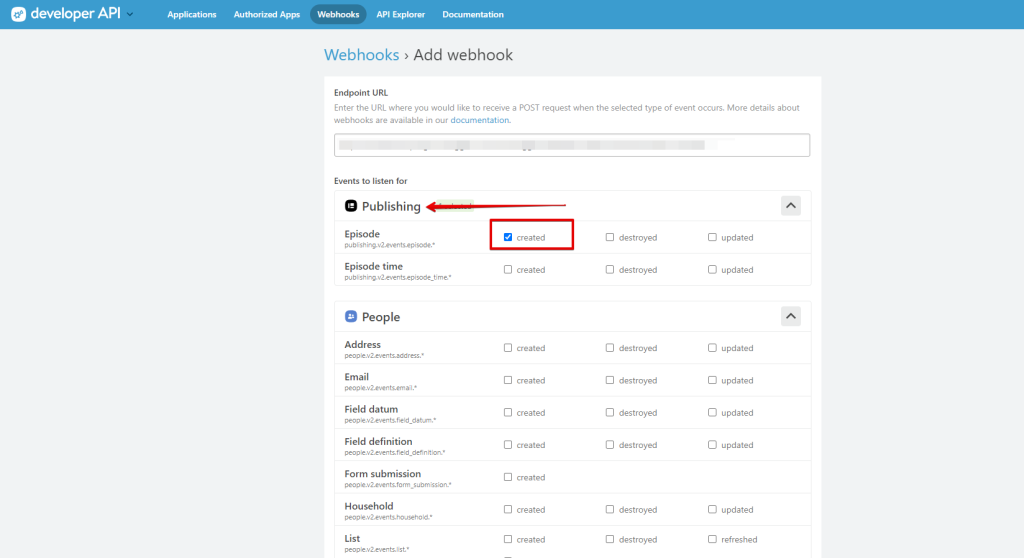
Task: Check Address created event
Action: point(508,348)
